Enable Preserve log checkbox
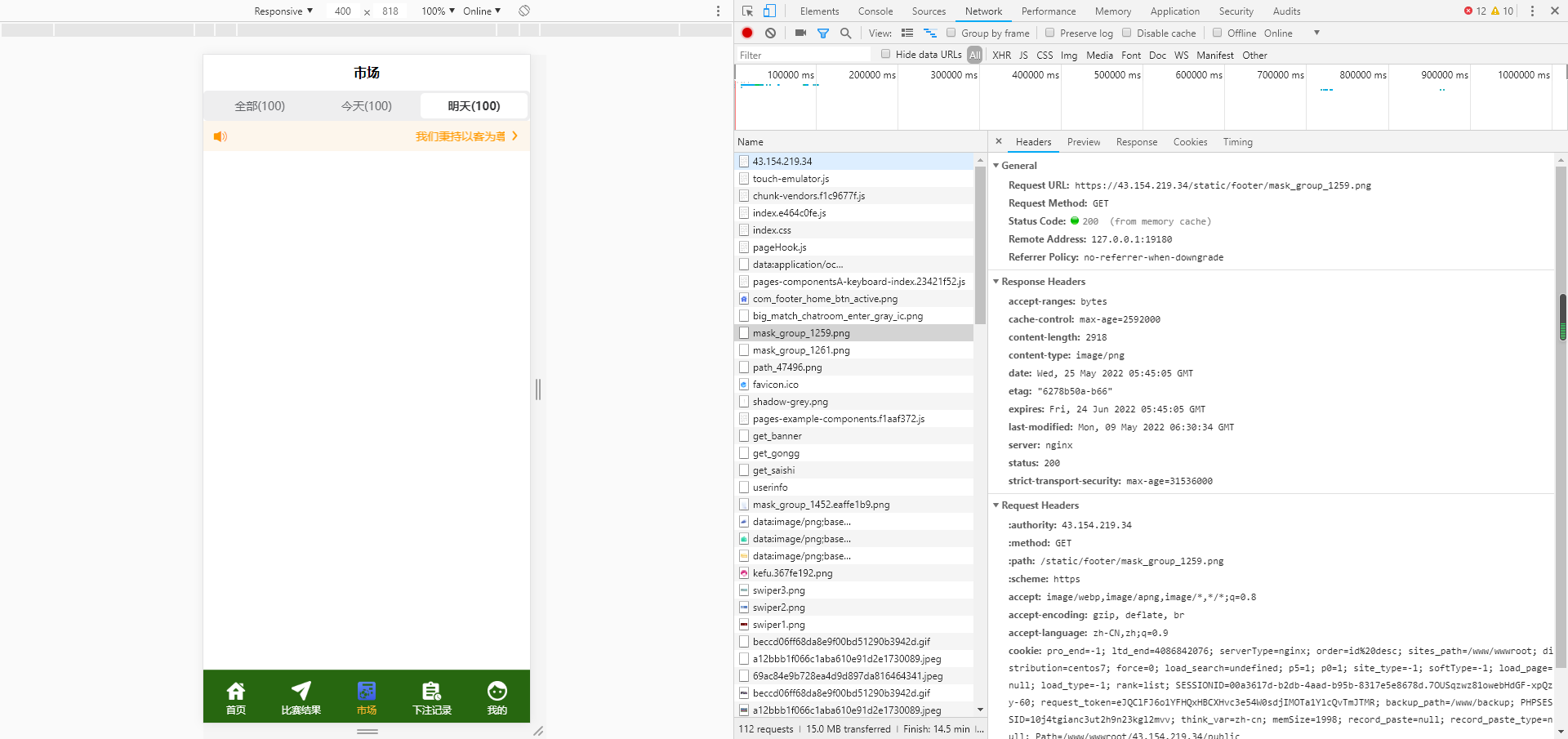This screenshot has width=1568, height=739. pos(1050,33)
